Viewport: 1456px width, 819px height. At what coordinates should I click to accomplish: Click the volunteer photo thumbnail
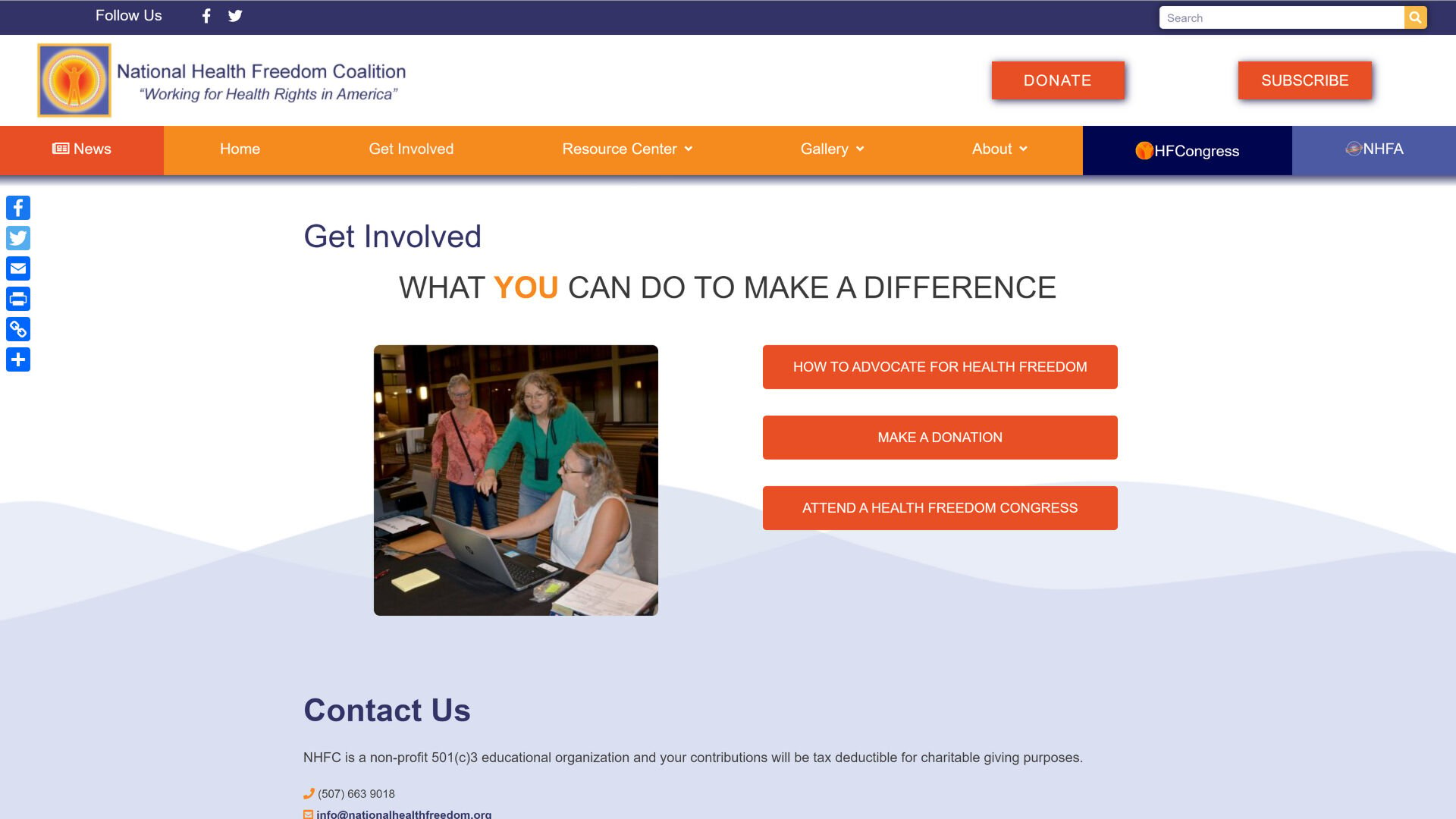coord(515,479)
